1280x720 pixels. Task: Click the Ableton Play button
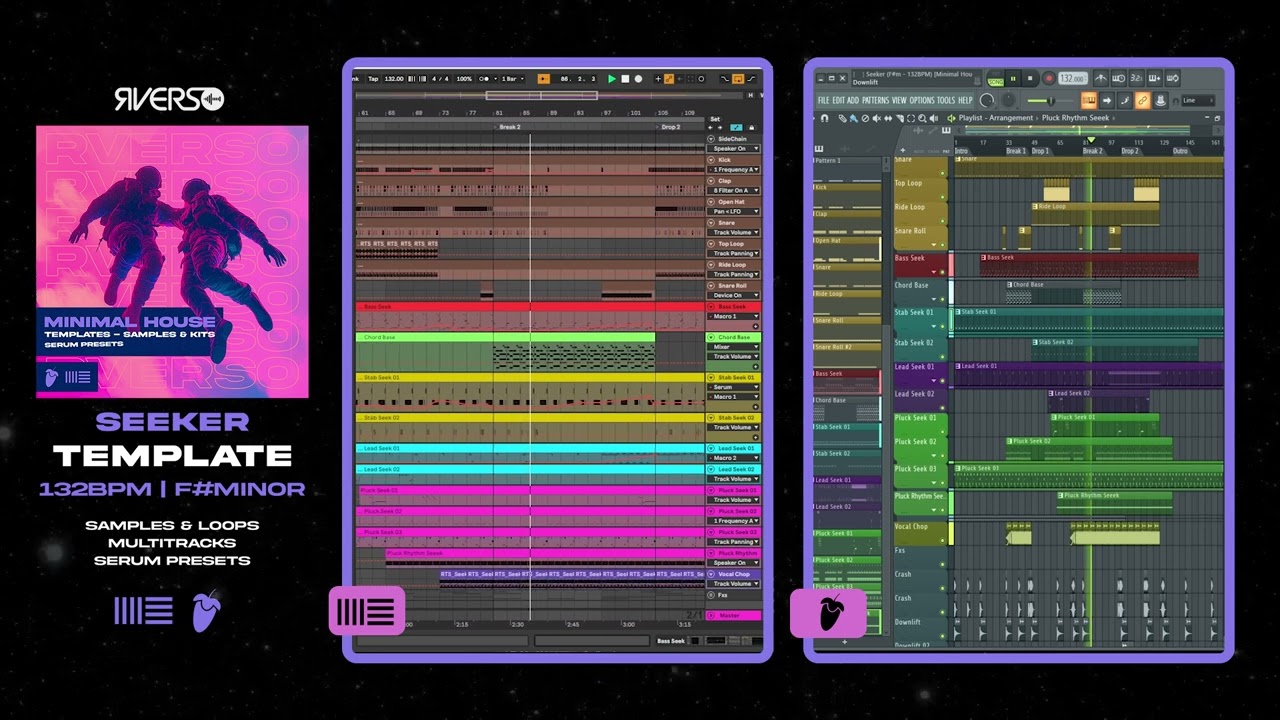click(611, 79)
